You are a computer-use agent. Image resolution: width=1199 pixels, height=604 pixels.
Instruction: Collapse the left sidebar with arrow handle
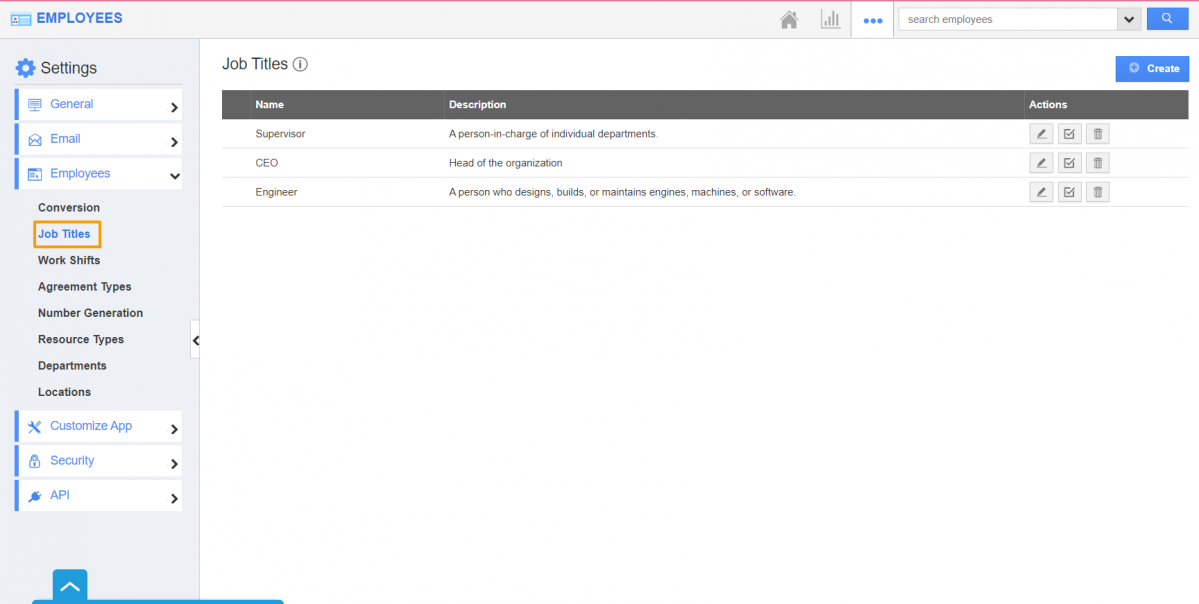pyautogui.click(x=195, y=340)
